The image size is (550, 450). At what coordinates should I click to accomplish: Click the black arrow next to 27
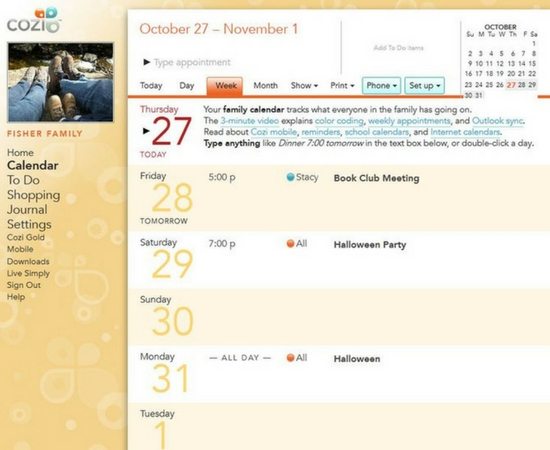(x=146, y=131)
